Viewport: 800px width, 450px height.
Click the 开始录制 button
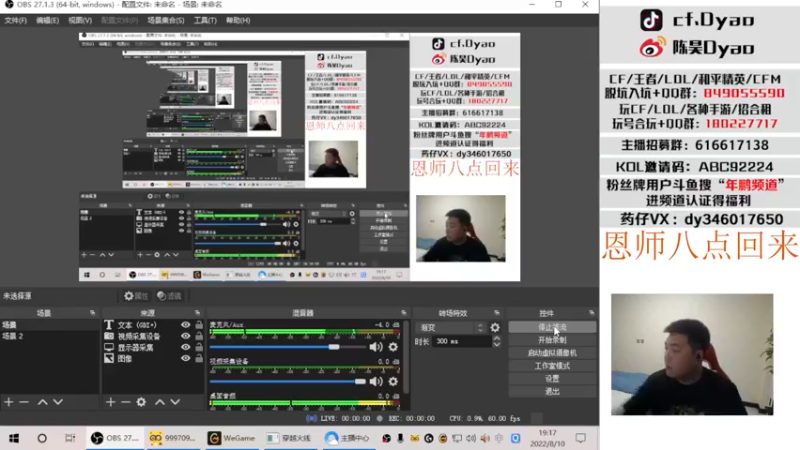(552, 340)
